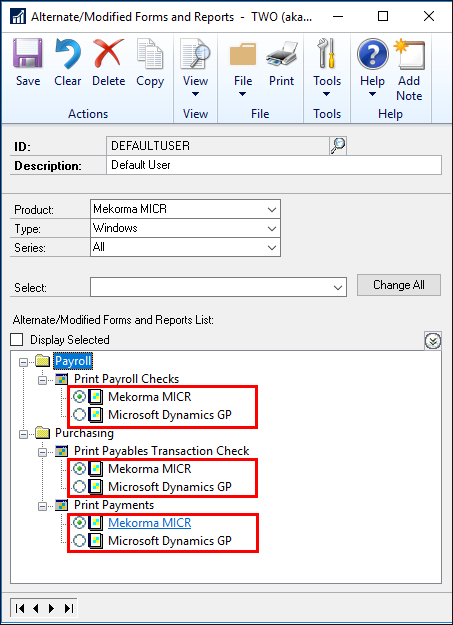Select Print Payments tree label
Image resolution: width=453 pixels, height=625 pixels.
point(114,505)
